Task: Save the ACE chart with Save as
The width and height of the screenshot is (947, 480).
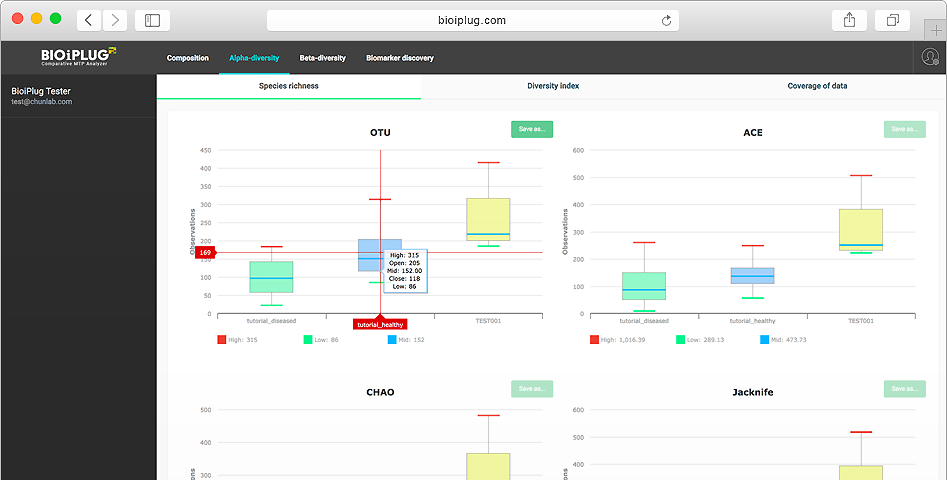Action: (905, 129)
